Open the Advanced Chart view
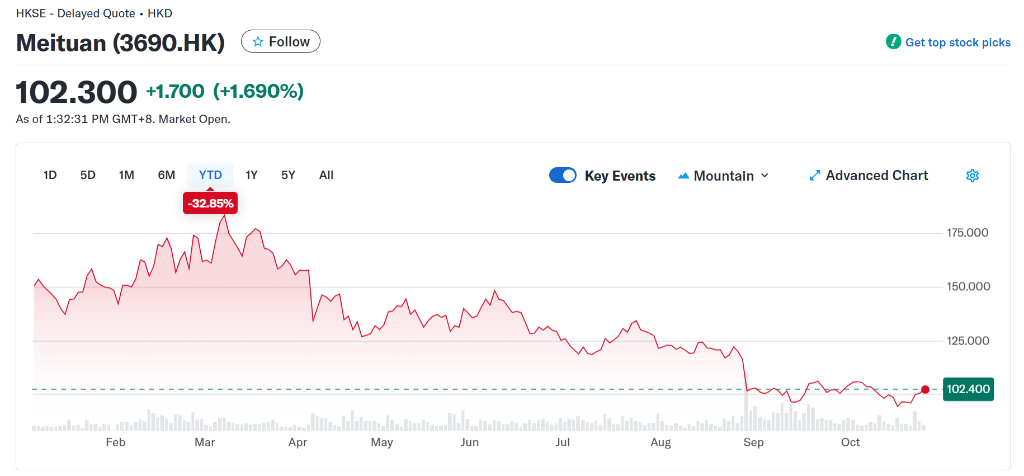 [x=876, y=176]
